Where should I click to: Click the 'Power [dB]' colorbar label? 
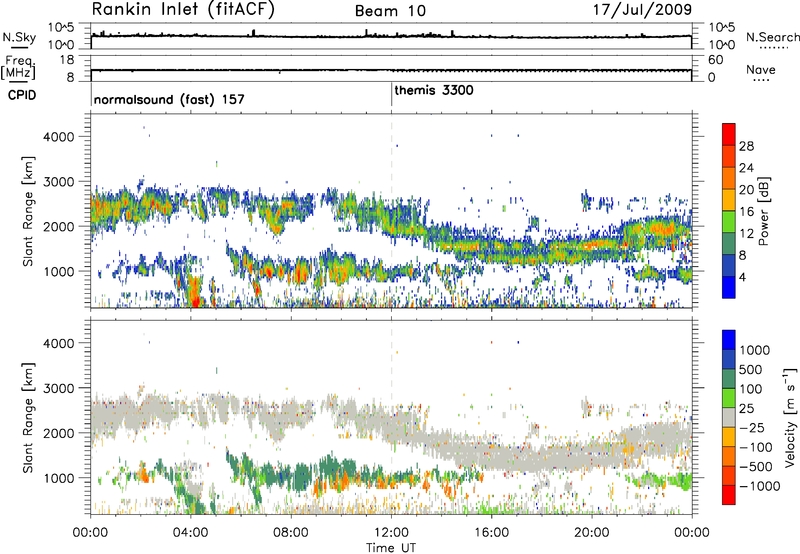point(763,211)
